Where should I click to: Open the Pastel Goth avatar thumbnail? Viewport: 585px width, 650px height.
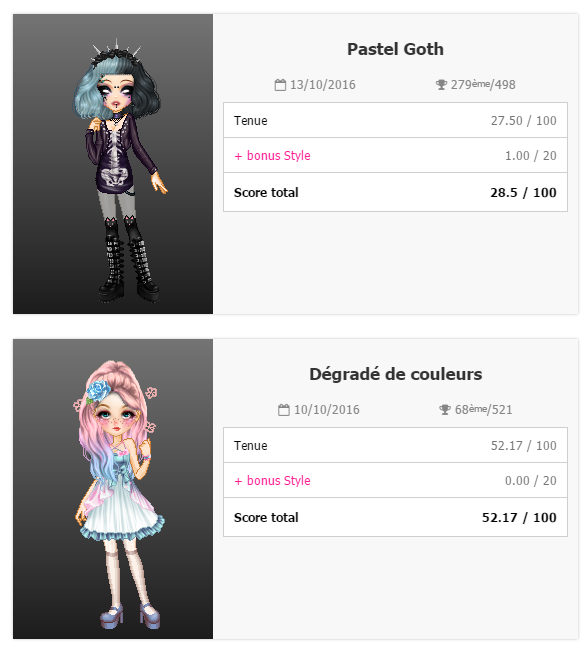click(x=113, y=164)
